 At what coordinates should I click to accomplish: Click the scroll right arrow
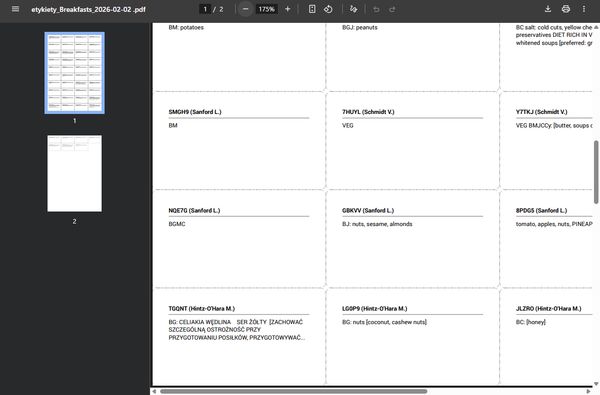point(589,391)
